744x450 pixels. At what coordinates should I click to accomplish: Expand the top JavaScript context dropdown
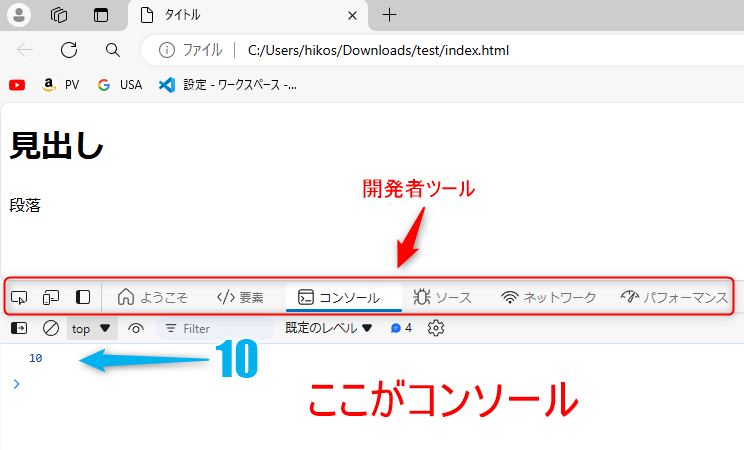click(x=91, y=328)
